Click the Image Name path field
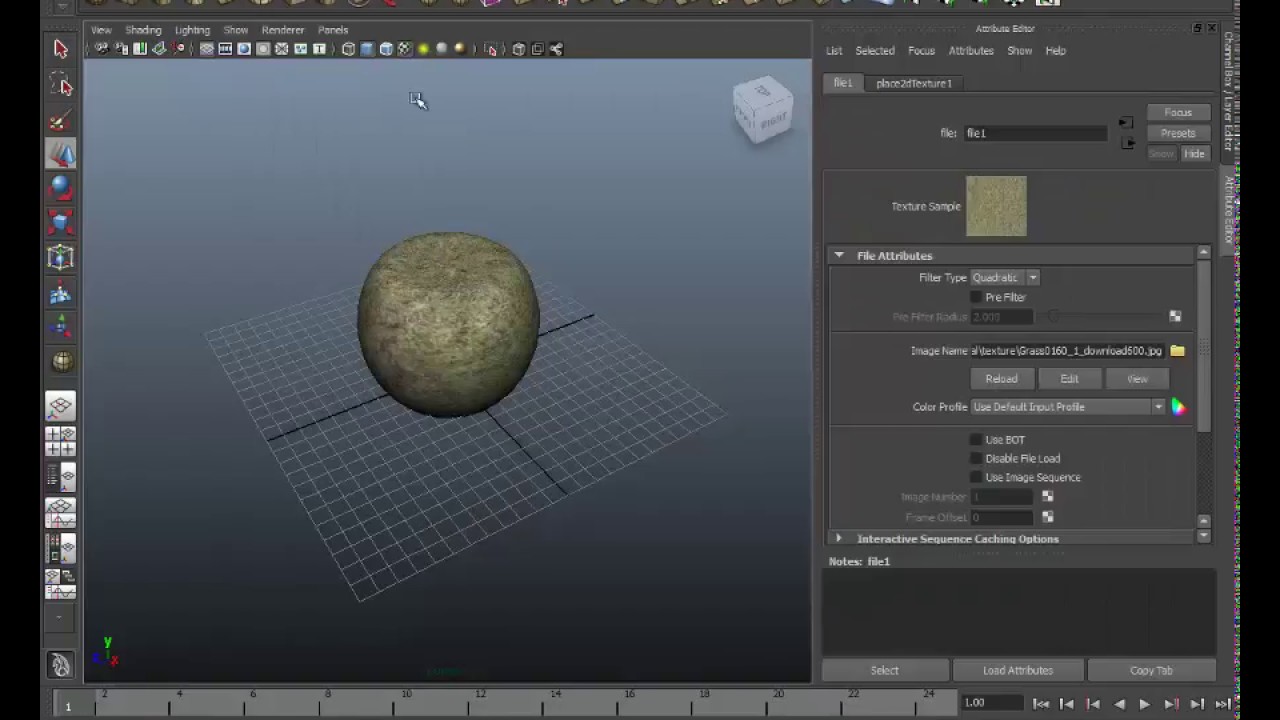1280x720 pixels. (1066, 351)
